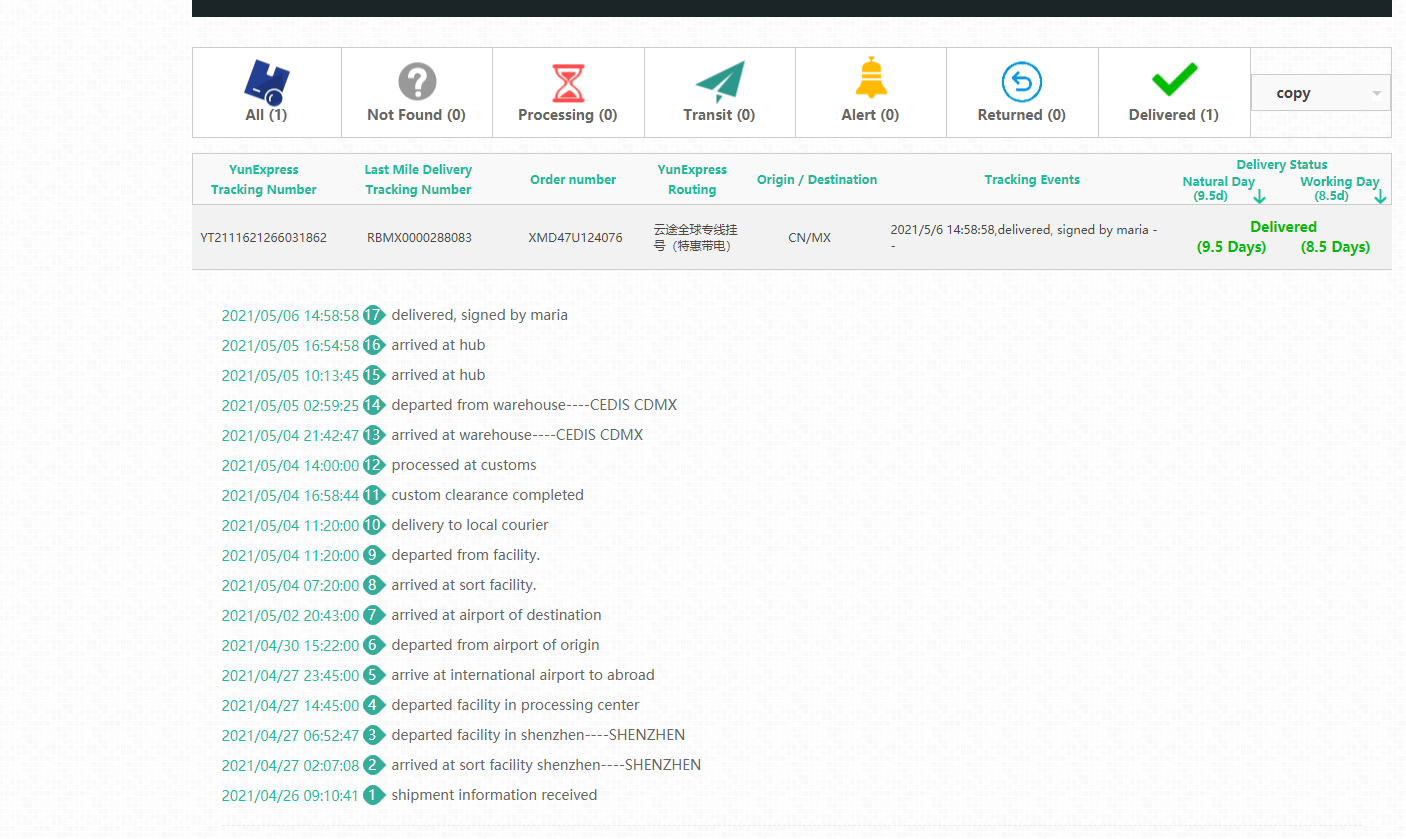This screenshot has height=839, width=1406.
Task: Open the copy dropdown menu
Action: [x=1320, y=93]
